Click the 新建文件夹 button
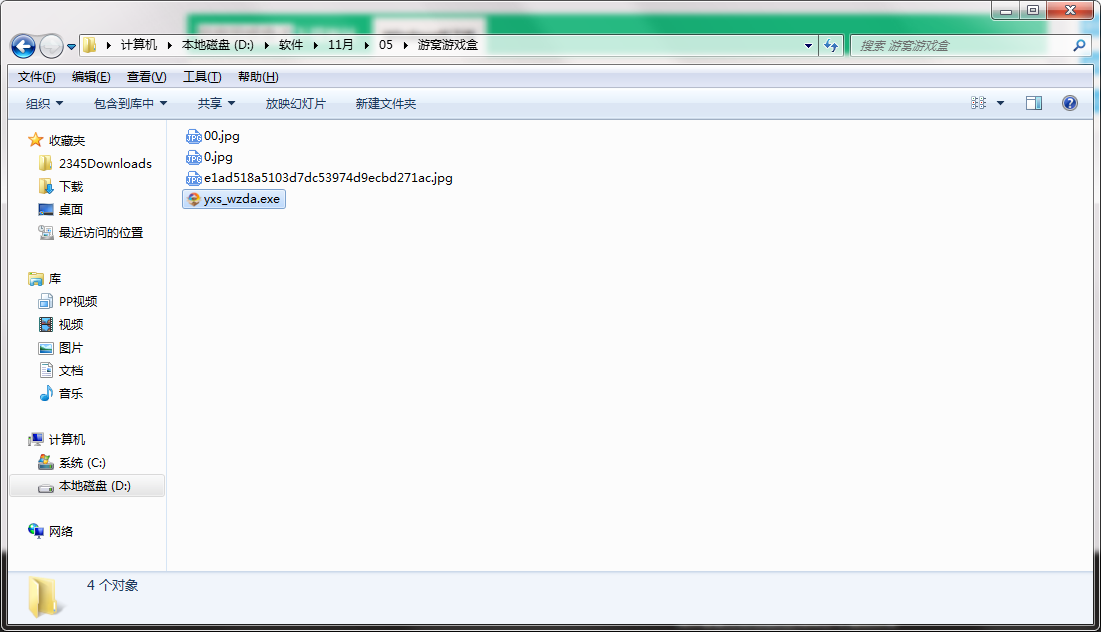This screenshot has width=1101, height=632. 385,103
